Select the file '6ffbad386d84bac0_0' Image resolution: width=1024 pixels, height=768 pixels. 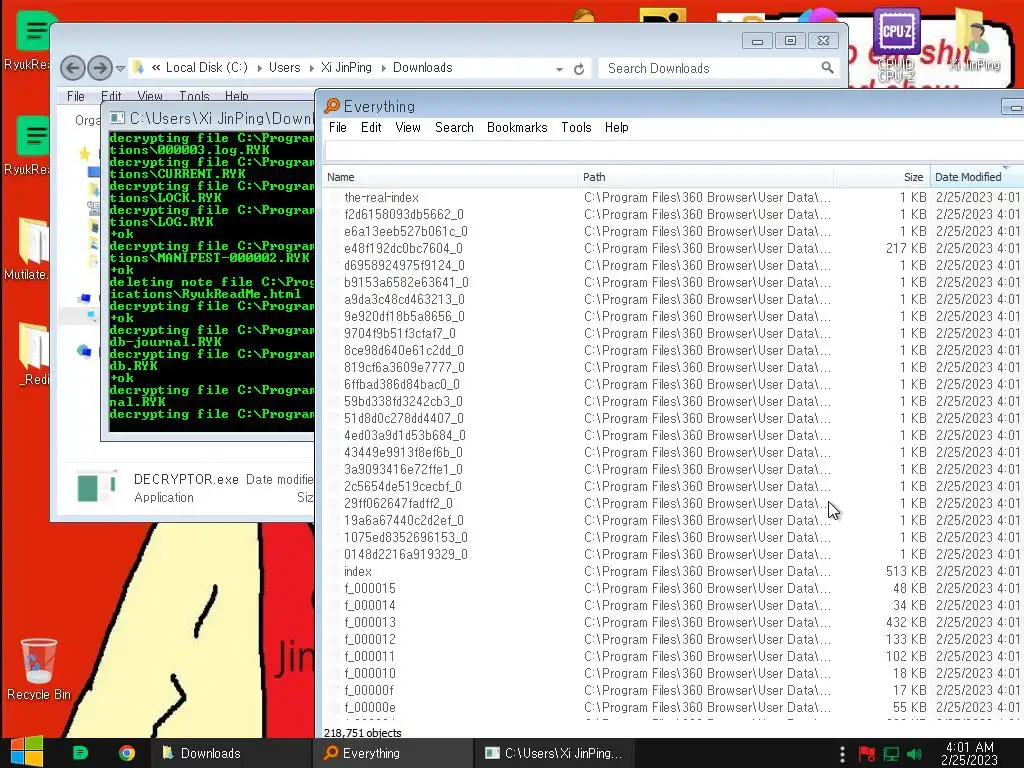click(x=402, y=384)
